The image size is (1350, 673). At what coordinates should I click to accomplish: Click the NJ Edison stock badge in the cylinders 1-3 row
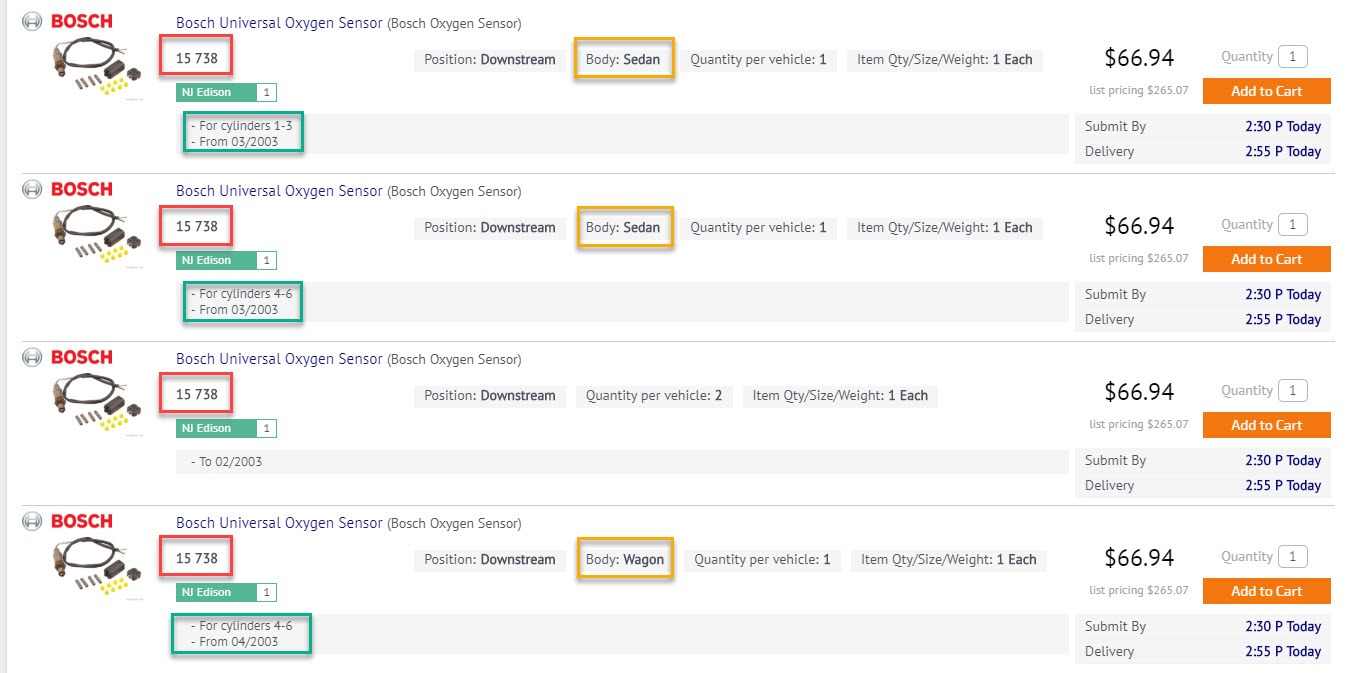(226, 92)
